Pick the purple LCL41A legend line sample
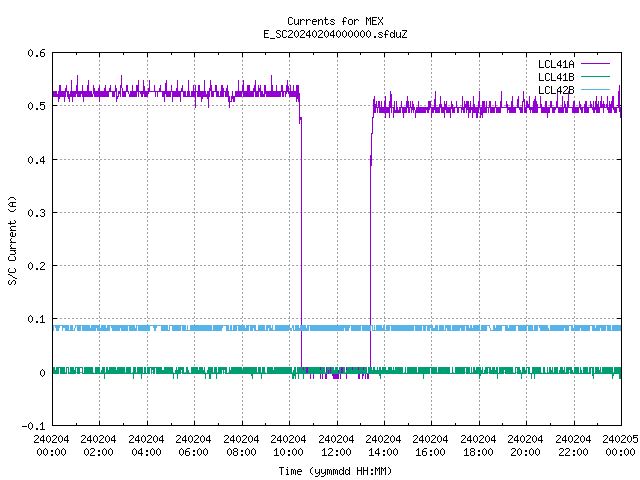 pos(595,64)
